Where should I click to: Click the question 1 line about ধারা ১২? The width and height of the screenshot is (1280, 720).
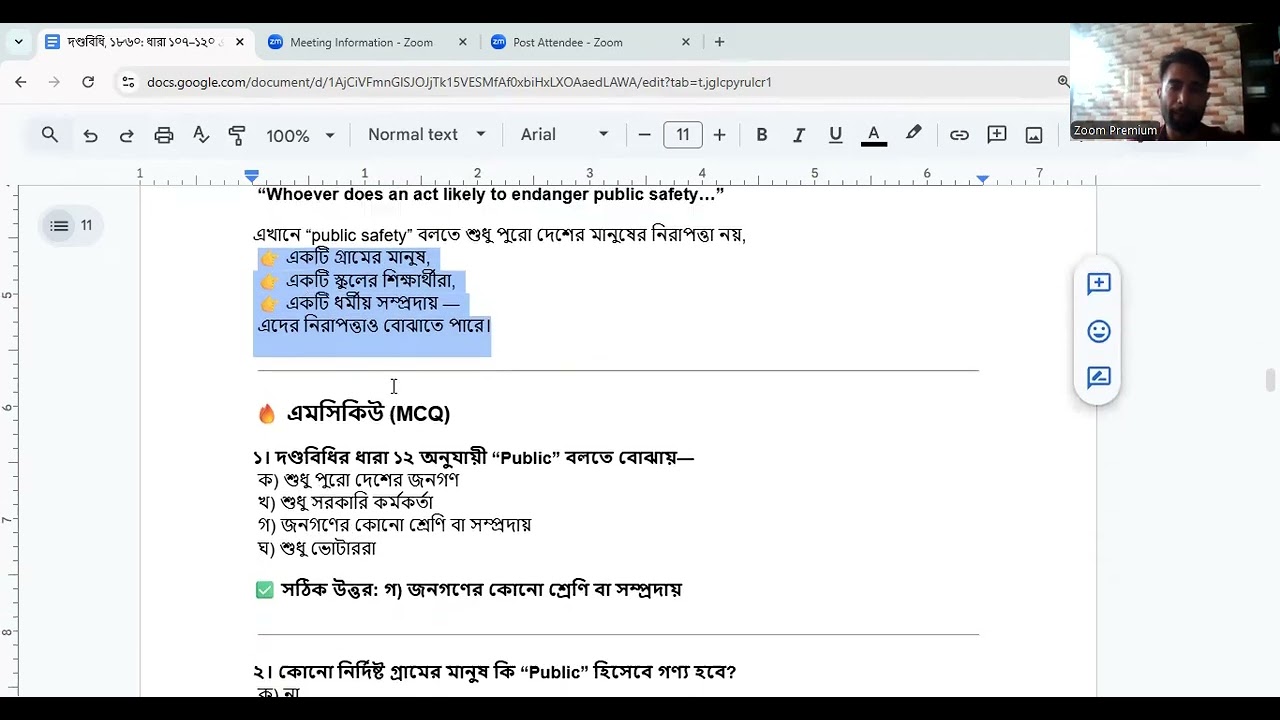pos(473,458)
